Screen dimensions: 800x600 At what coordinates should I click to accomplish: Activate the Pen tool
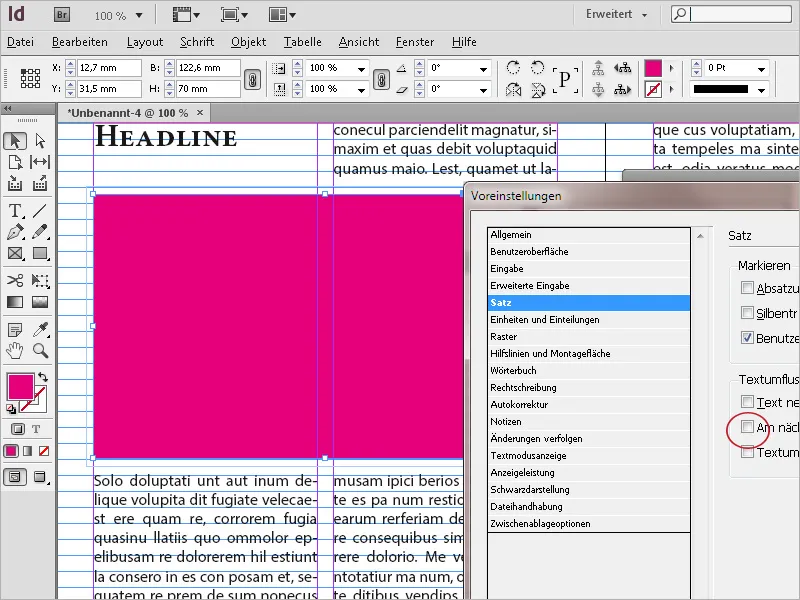[x=15, y=233]
